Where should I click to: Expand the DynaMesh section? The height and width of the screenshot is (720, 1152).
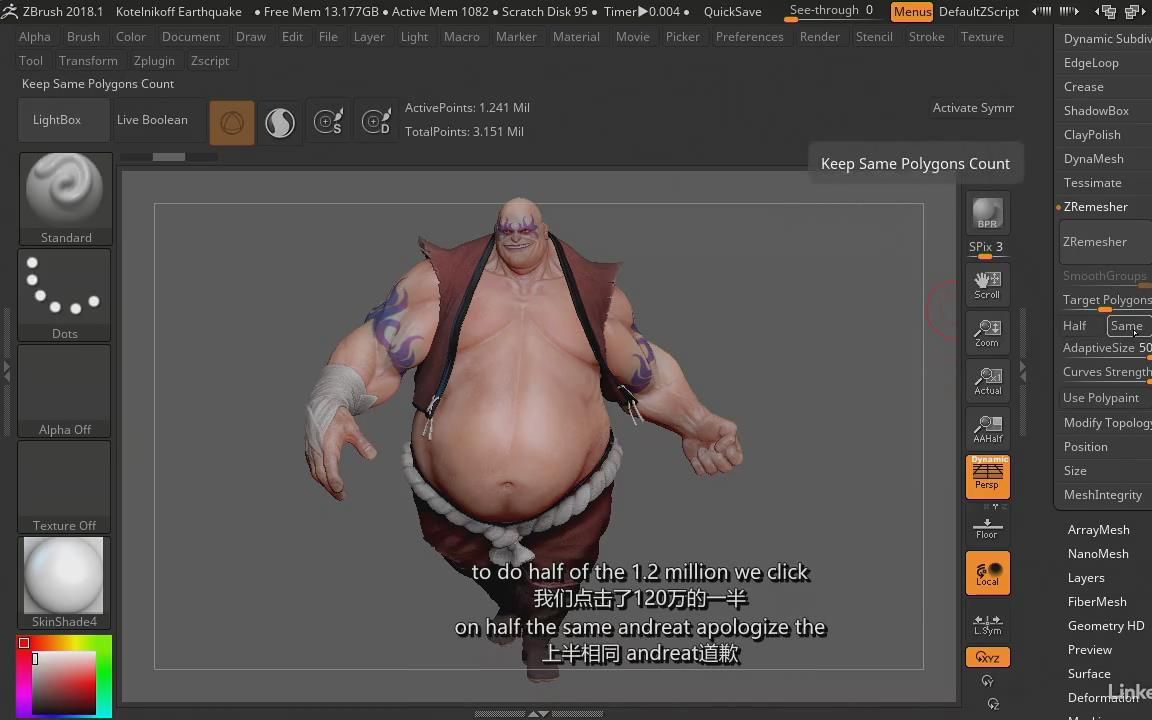pyautogui.click(x=1092, y=158)
